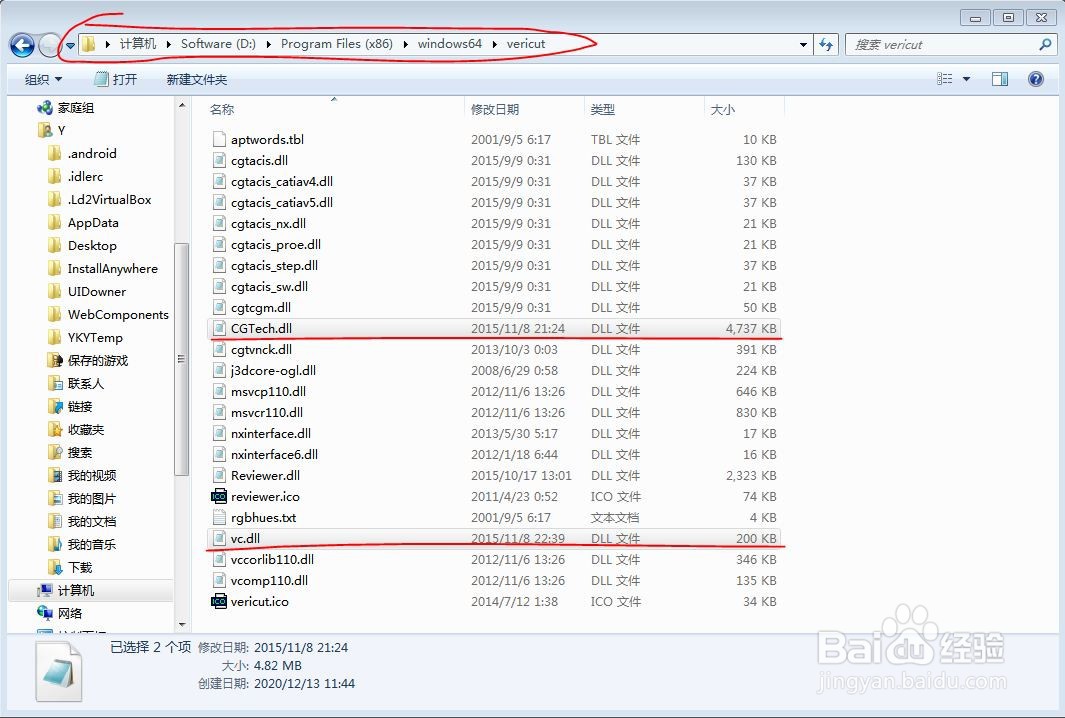Sort by 类型 column header

[x=603, y=109]
